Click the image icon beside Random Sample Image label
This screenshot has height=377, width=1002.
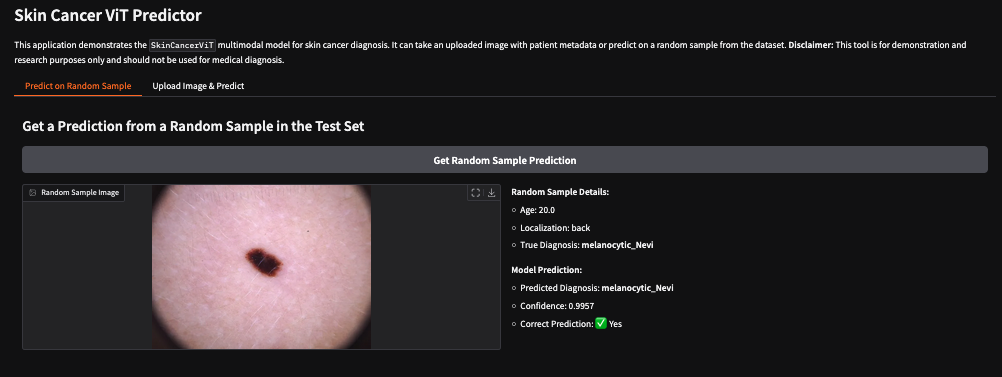pos(33,192)
